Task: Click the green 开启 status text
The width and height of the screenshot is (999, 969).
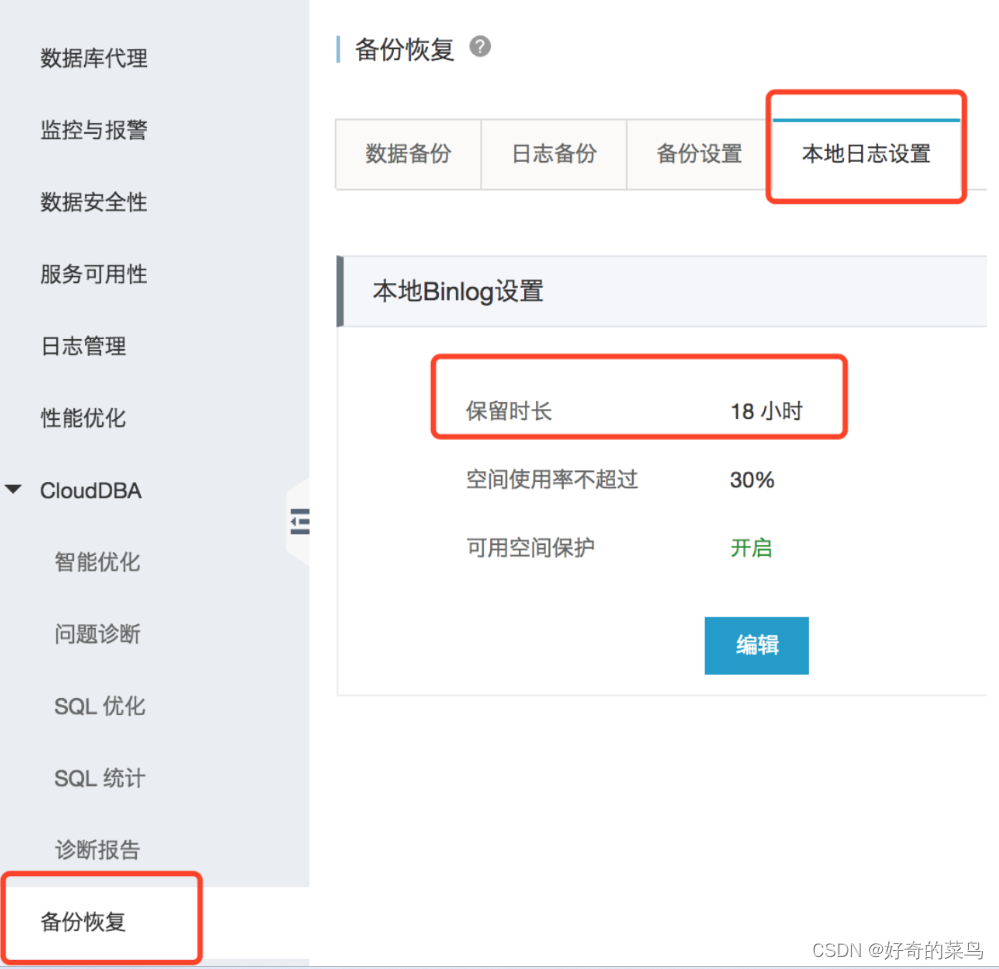Action: pyautogui.click(x=751, y=548)
